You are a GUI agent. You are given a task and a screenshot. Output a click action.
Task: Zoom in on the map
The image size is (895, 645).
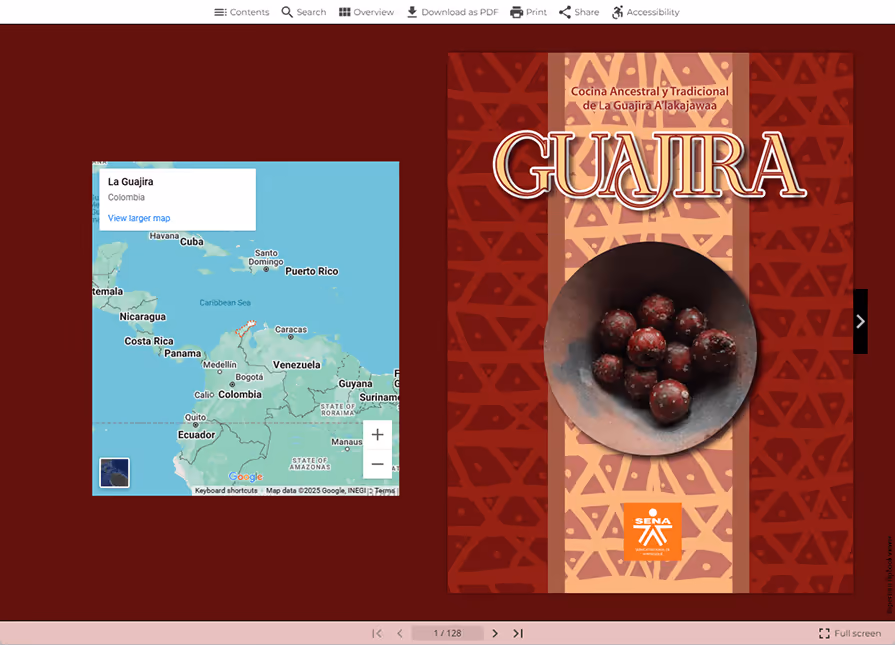[377, 435]
